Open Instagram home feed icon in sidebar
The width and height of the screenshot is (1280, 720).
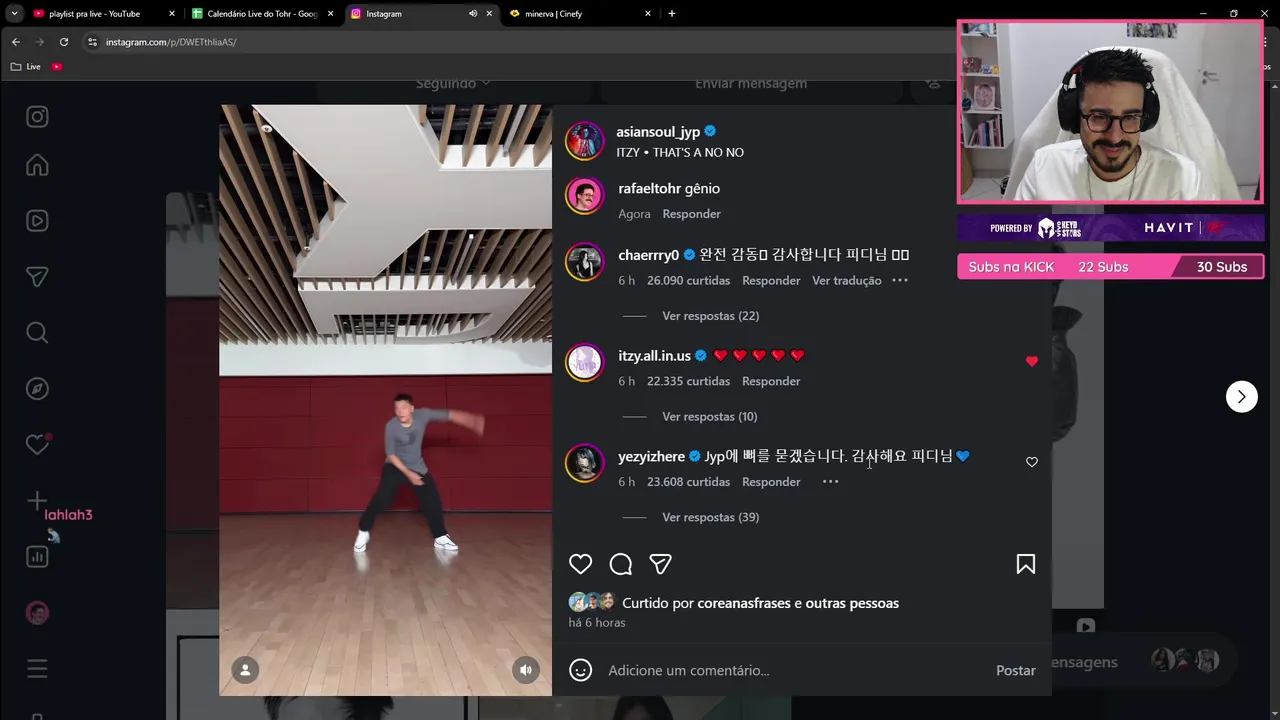pyautogui.click(x=37, y=165)
